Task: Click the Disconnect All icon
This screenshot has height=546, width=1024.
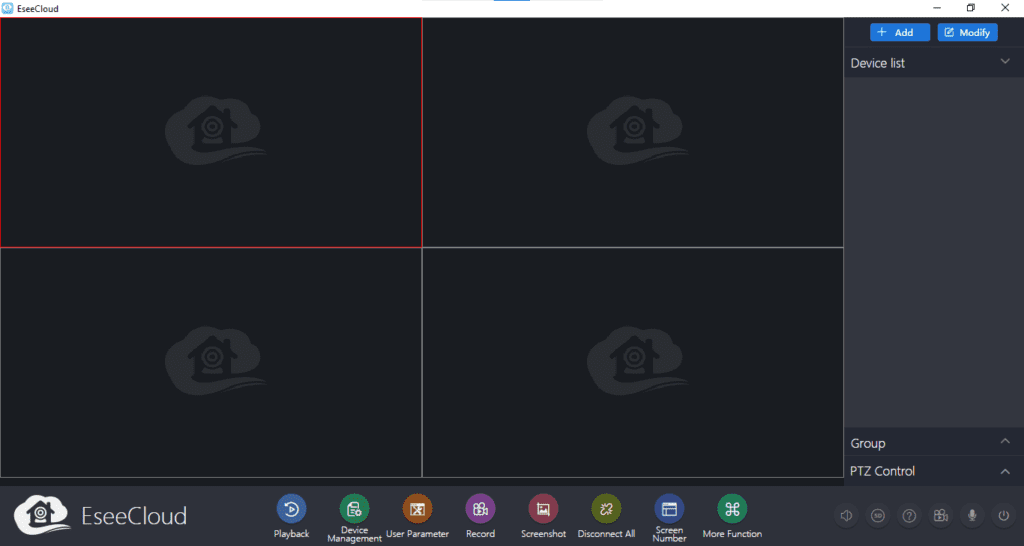Action: tap(606, 509)
